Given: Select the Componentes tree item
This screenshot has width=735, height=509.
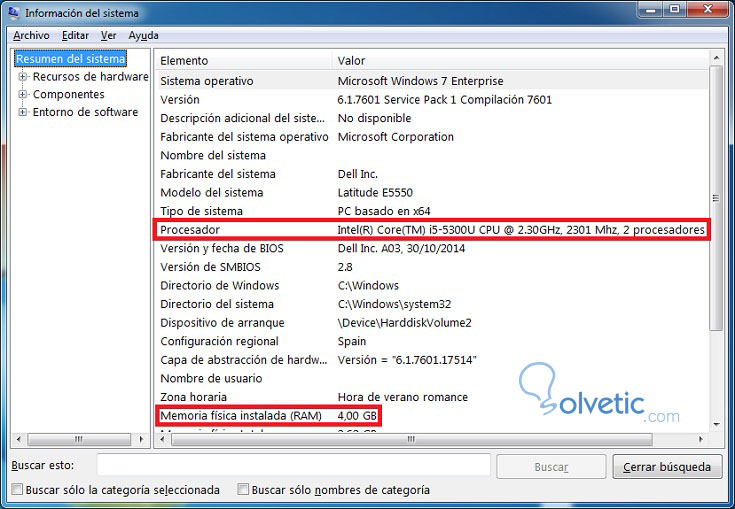Looking at the screenshot, I should 68,94.
